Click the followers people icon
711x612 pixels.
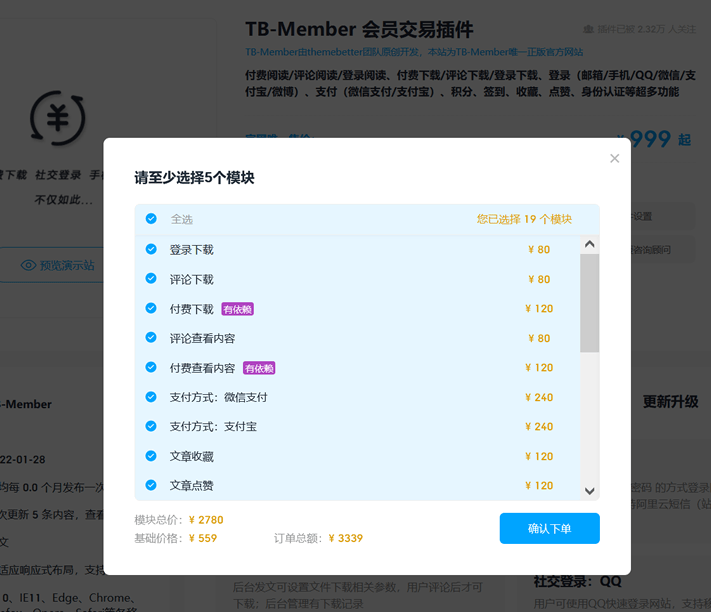coord(588,29)
